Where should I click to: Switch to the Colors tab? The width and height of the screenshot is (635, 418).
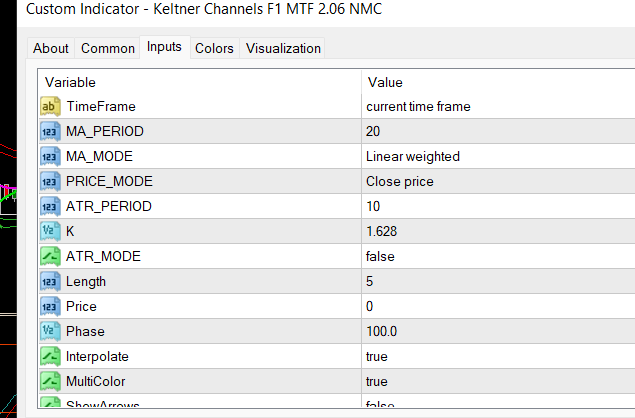214,48
